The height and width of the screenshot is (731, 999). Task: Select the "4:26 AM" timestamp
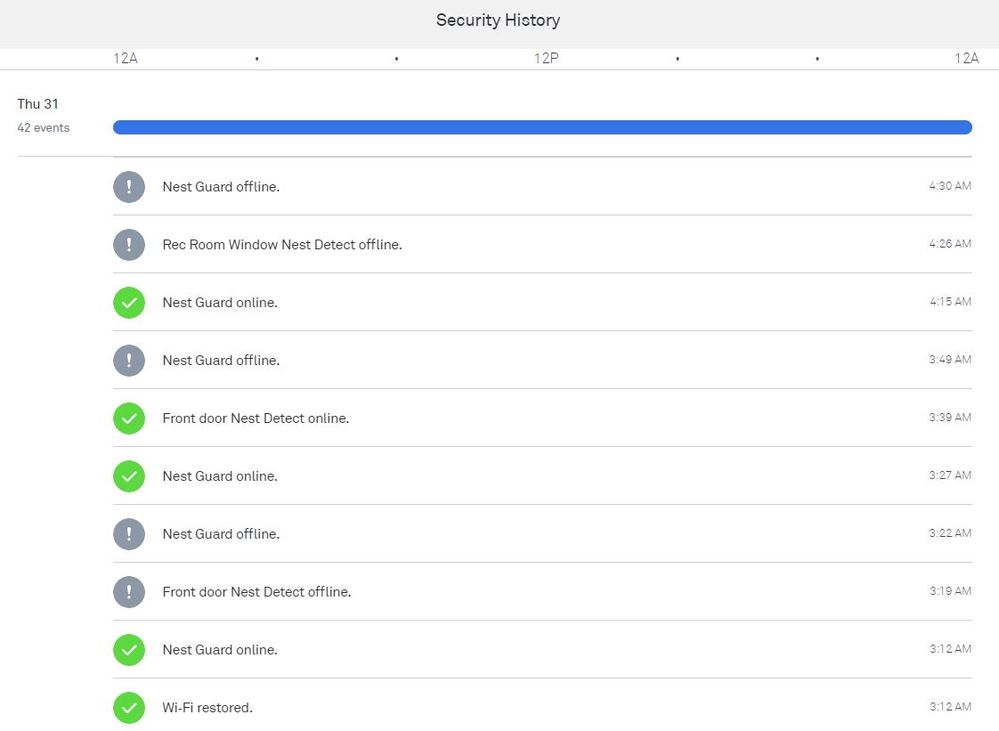coord(950,244)
